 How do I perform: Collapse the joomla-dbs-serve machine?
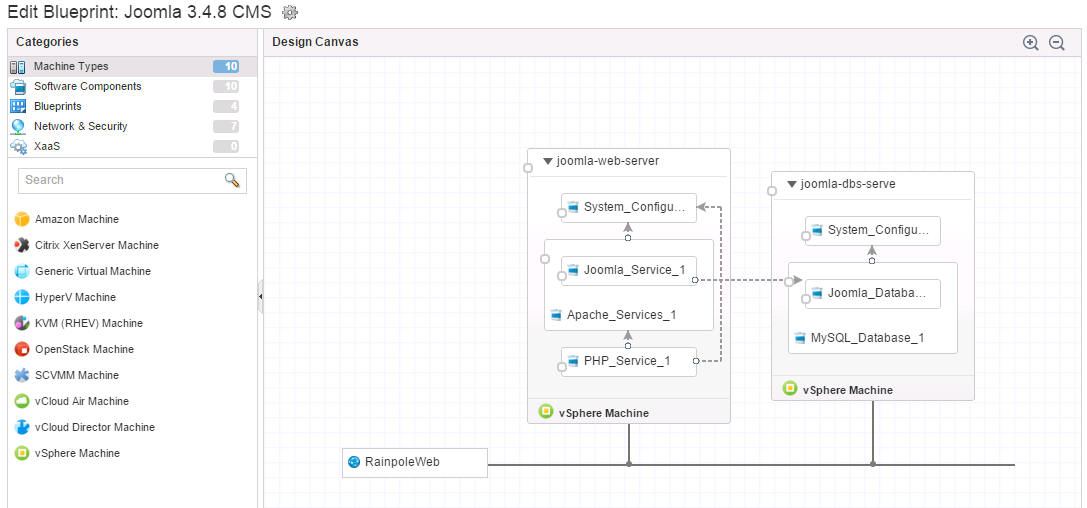pos(792,184)
